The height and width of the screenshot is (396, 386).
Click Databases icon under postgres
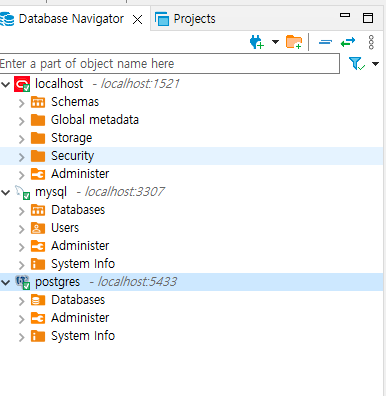click(38, 300)
